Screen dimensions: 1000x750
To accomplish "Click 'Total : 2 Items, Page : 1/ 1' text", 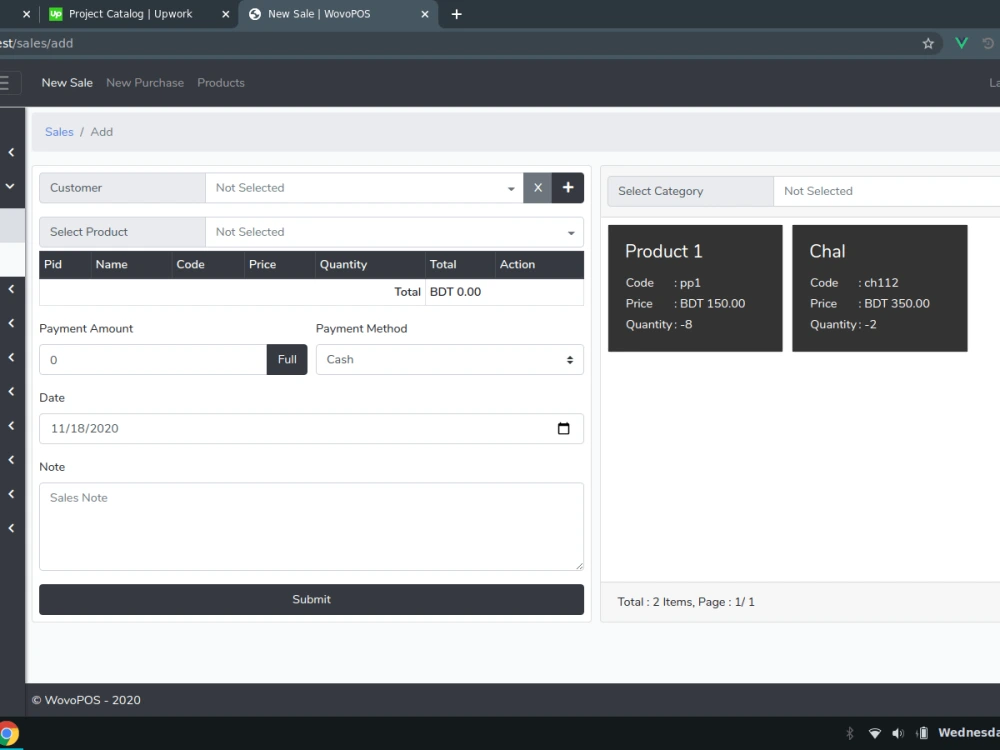I will [x=686, y=602].
